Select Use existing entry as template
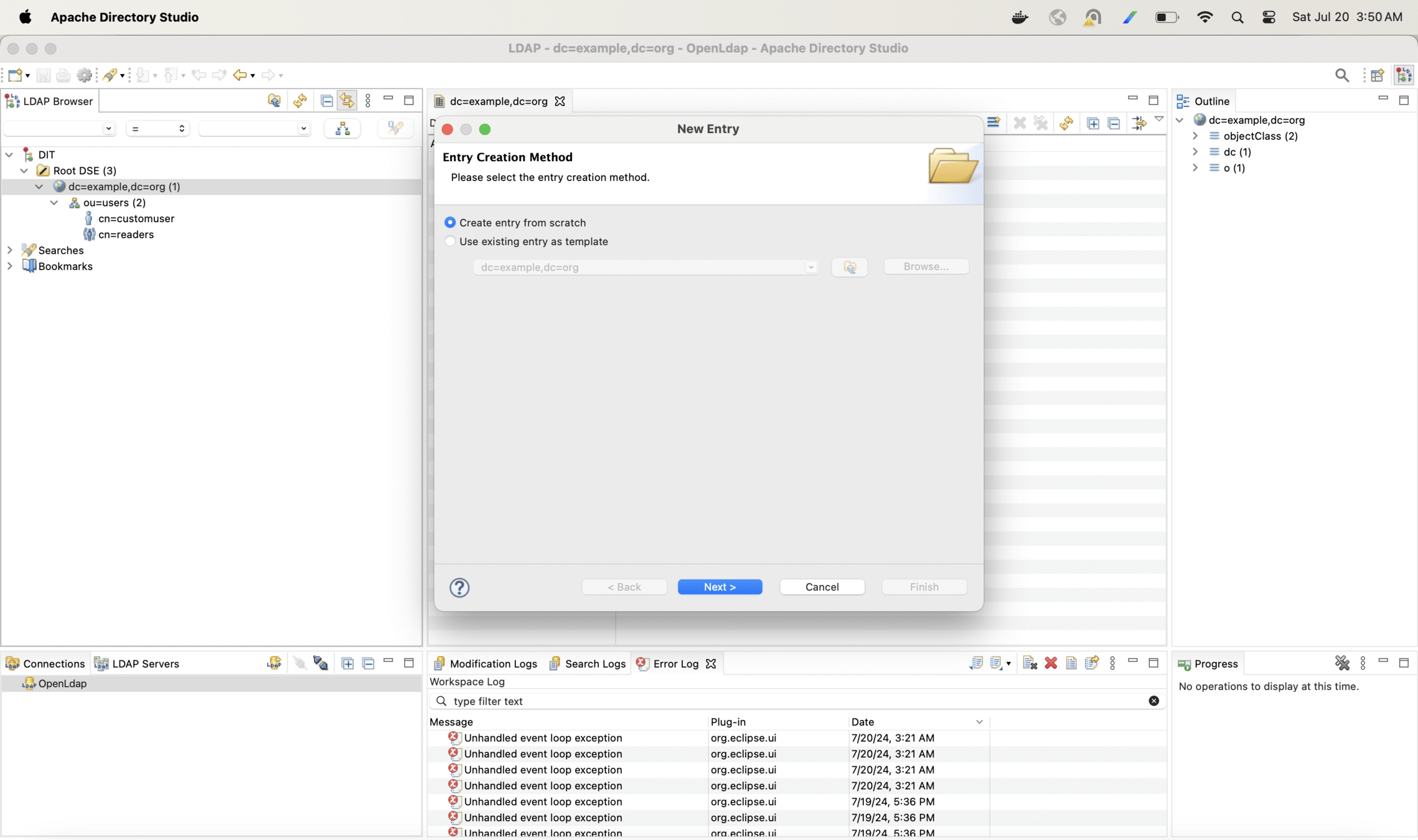Image resolution: width=1418 pixels, height=840 pixels. (450, 241)
